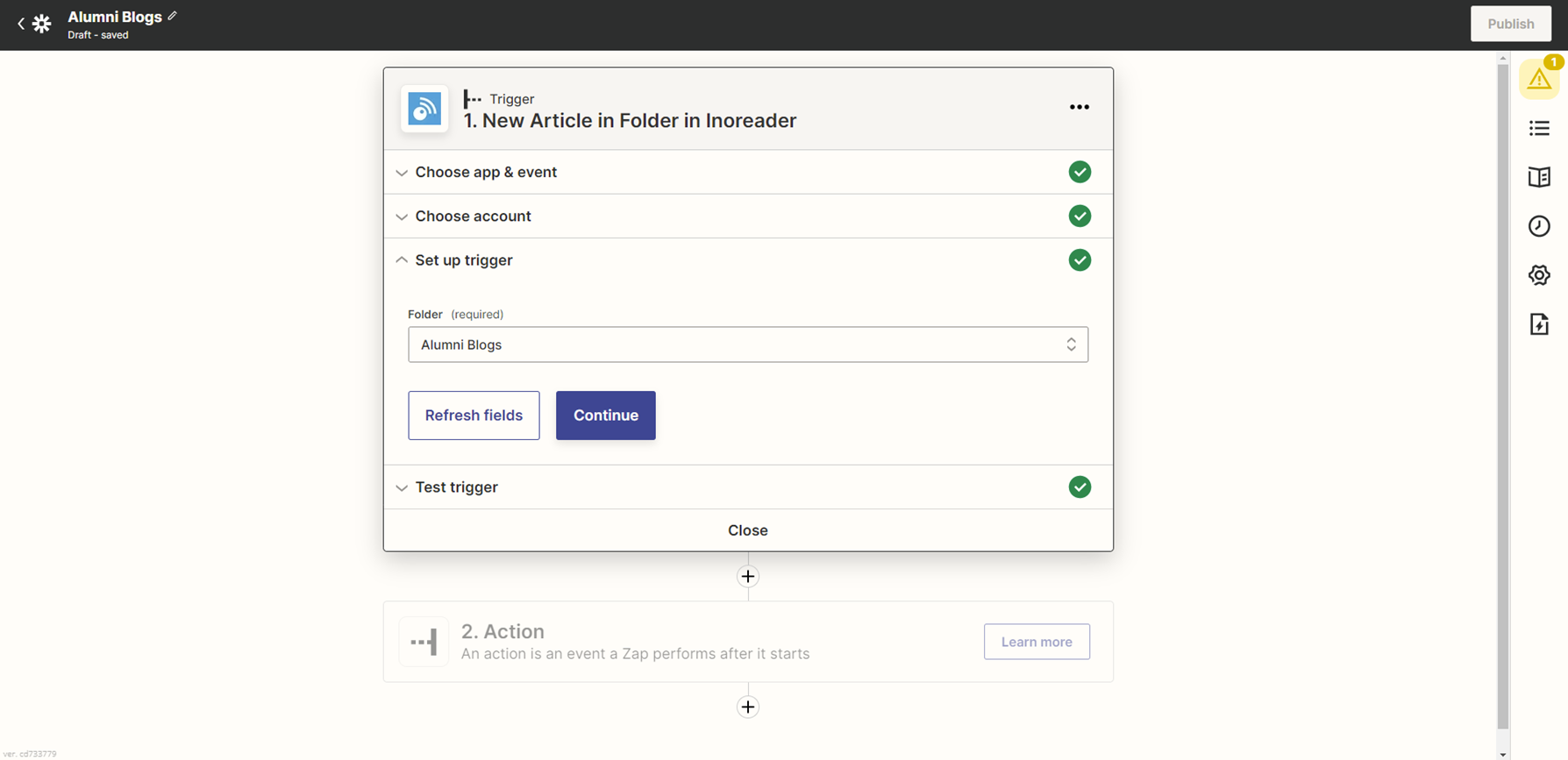Screen dimensions: 1568x760
Task: Click the Inoreader app icon
Action: pyautogui.click(x=424, y=109)
